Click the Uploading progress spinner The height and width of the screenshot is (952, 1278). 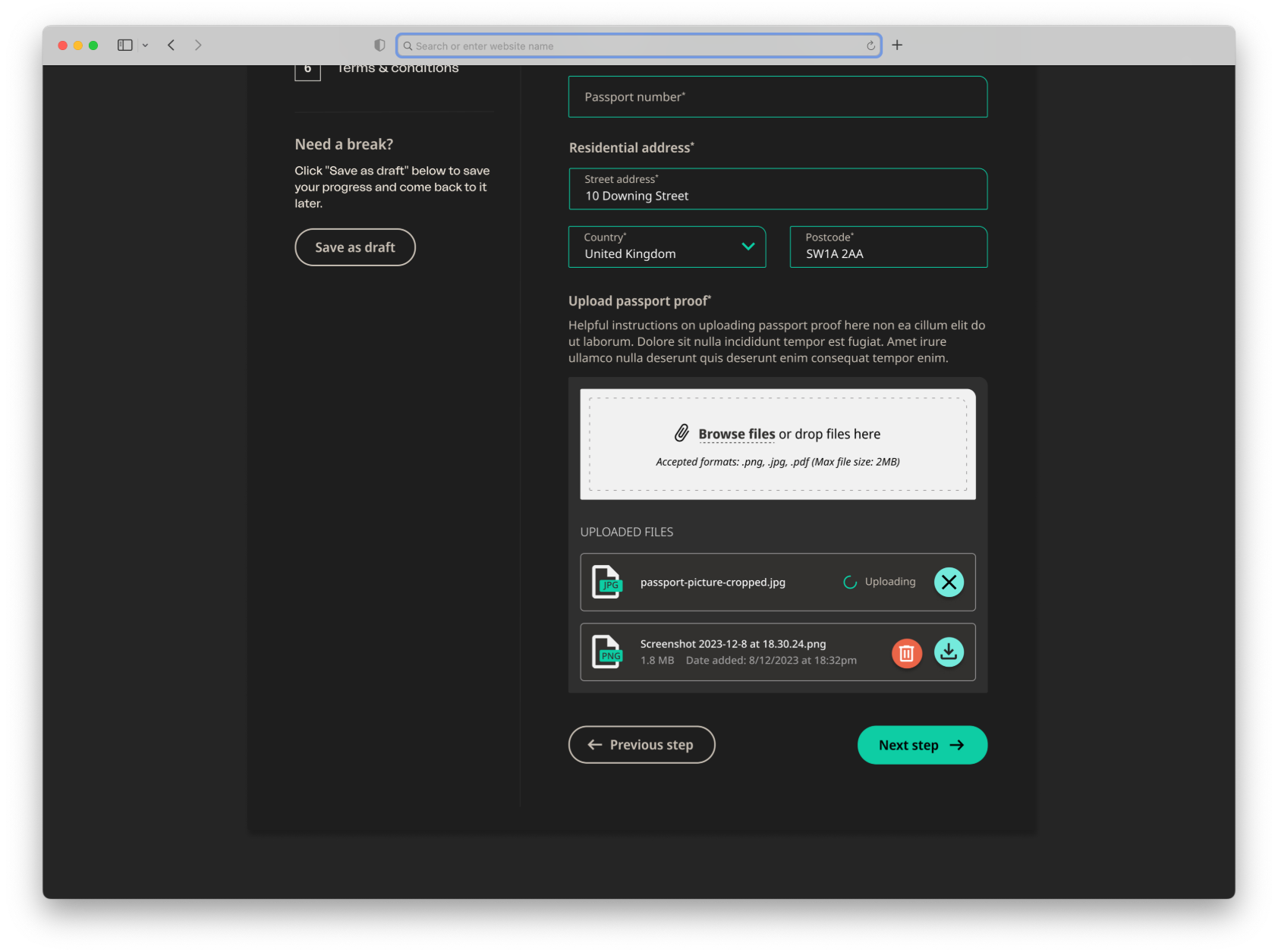(849, 582)
